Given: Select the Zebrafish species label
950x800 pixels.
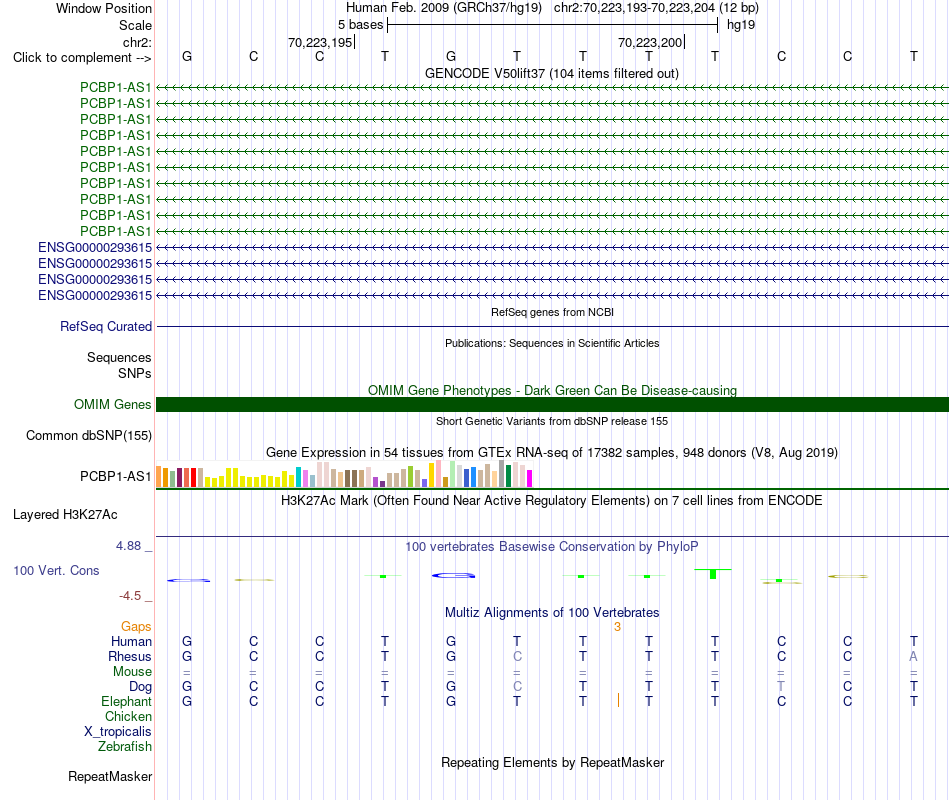Looking at the screenshot, I should coord(125,747).
